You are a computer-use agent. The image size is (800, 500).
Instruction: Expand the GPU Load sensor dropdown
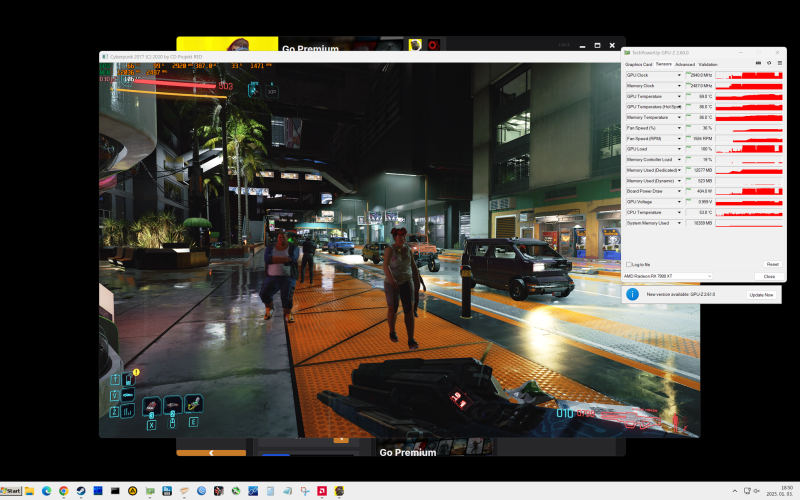tap(679, 149)
